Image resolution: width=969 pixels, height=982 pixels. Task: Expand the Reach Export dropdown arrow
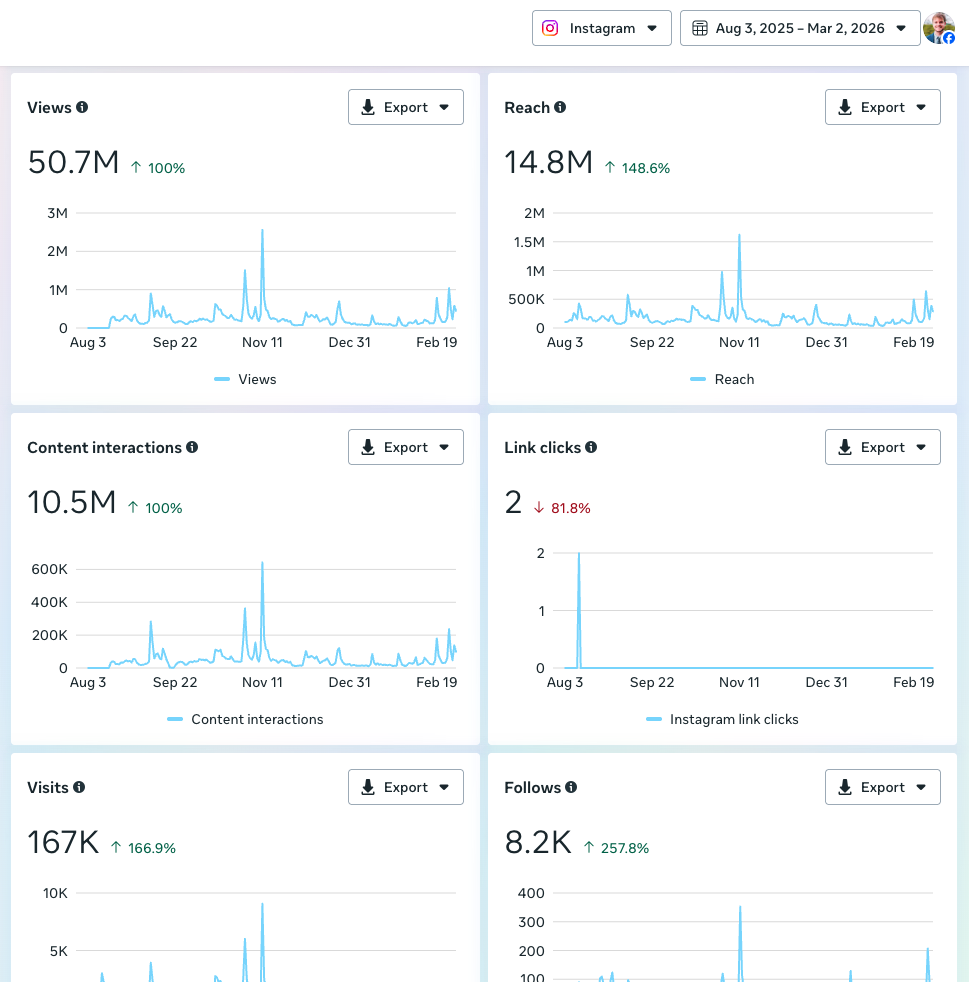[921, 107]
